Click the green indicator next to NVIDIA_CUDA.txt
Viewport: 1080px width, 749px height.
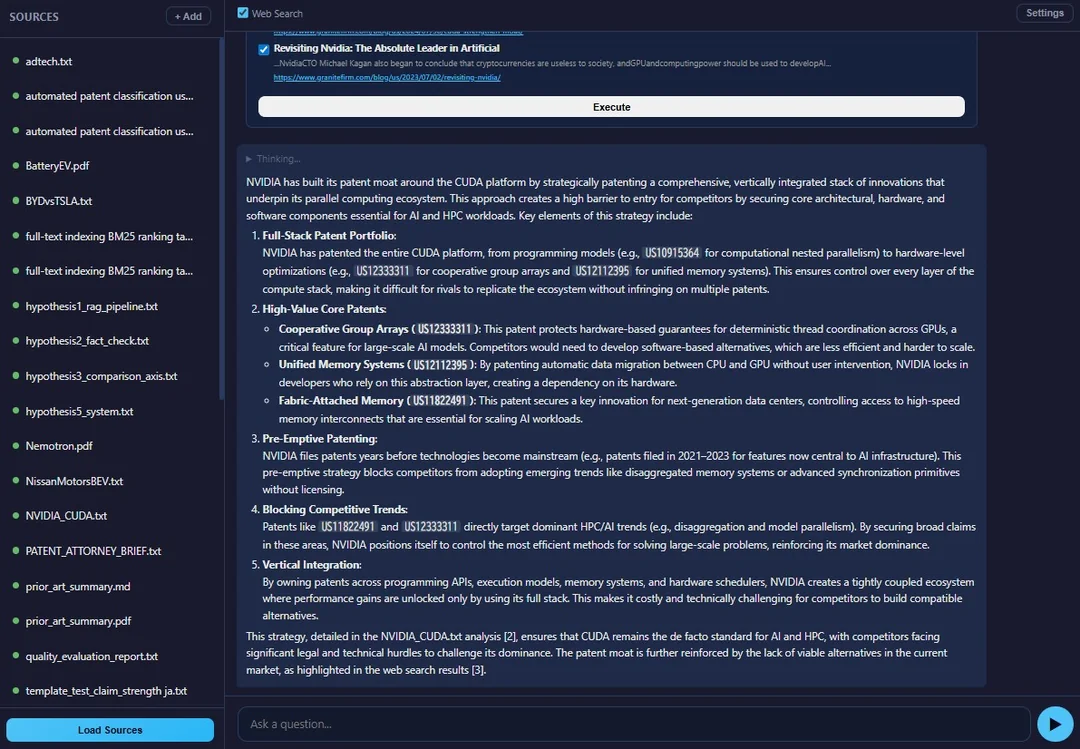pyautogui.click(x=16, y=516)
